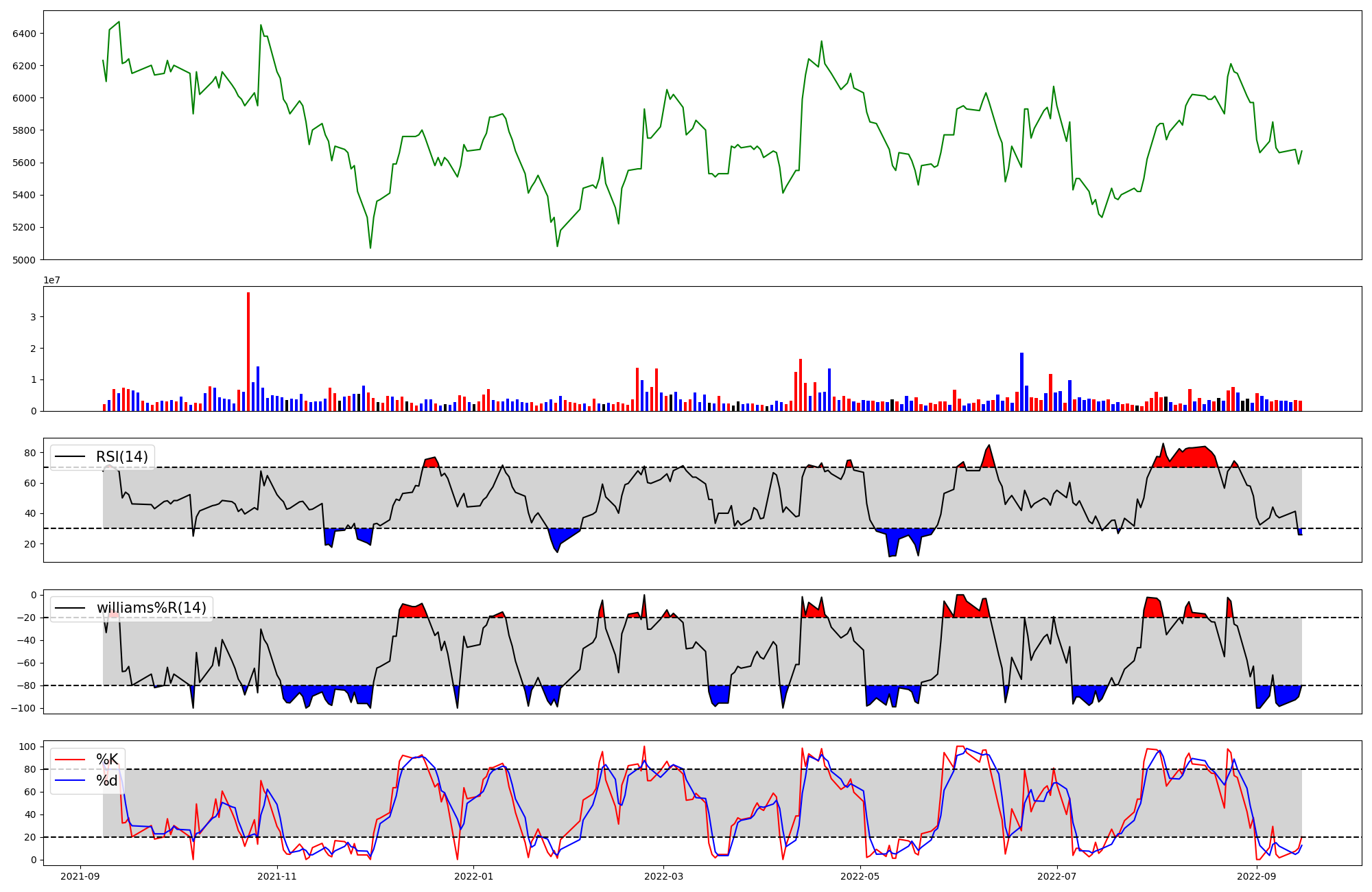
Task: Click the 2022-03 x-axis label
Action: (x=663, y=876)
